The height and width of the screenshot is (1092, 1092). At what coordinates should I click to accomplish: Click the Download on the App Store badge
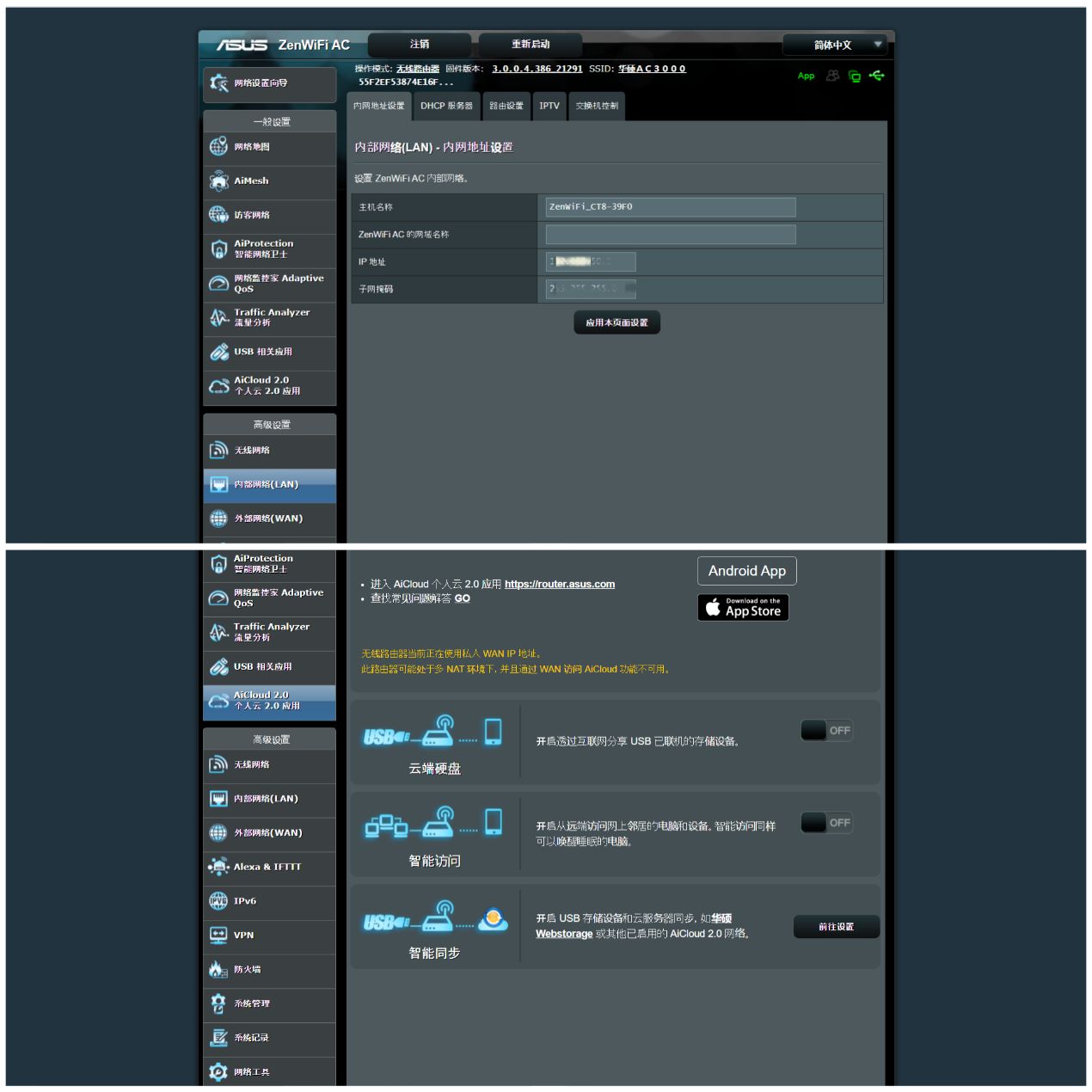pos(744,608)
